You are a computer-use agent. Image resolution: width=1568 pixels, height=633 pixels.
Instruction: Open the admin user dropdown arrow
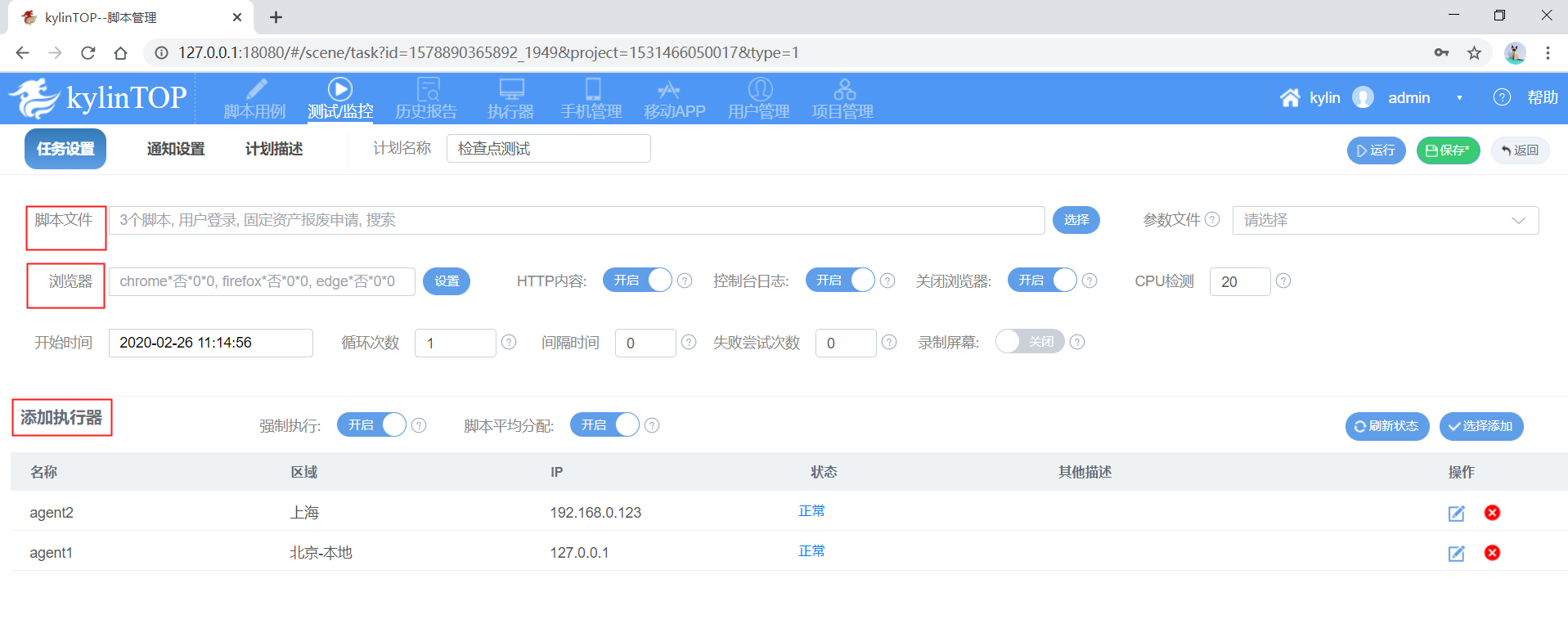tap(1459, 98)
